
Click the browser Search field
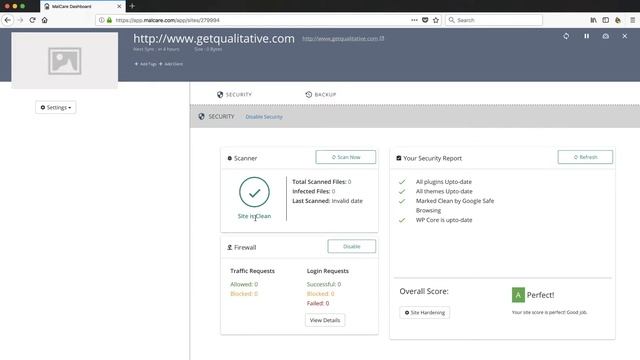point(494,20)
